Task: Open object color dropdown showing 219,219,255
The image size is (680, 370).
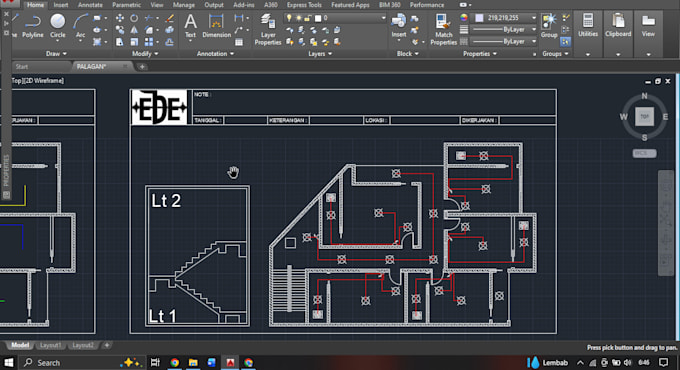Action: [x=533, y=18]
